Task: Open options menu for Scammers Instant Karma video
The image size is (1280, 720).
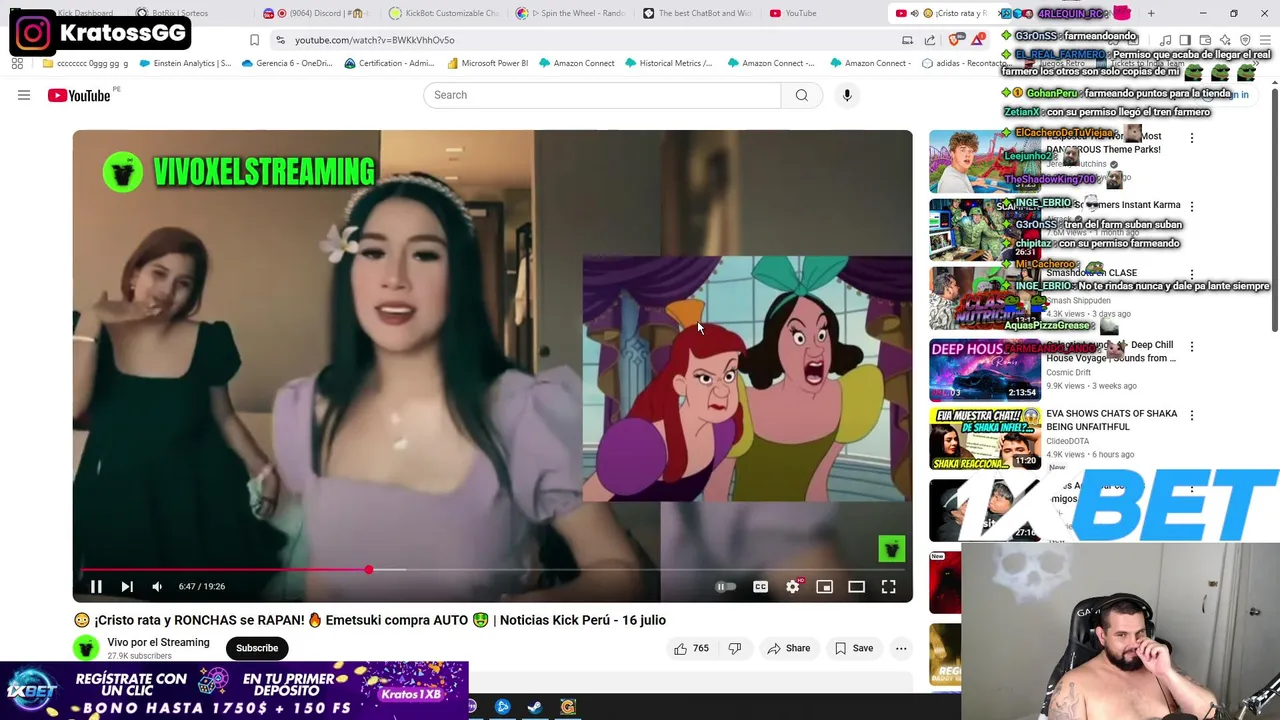Action: [x=1191, y=206]
